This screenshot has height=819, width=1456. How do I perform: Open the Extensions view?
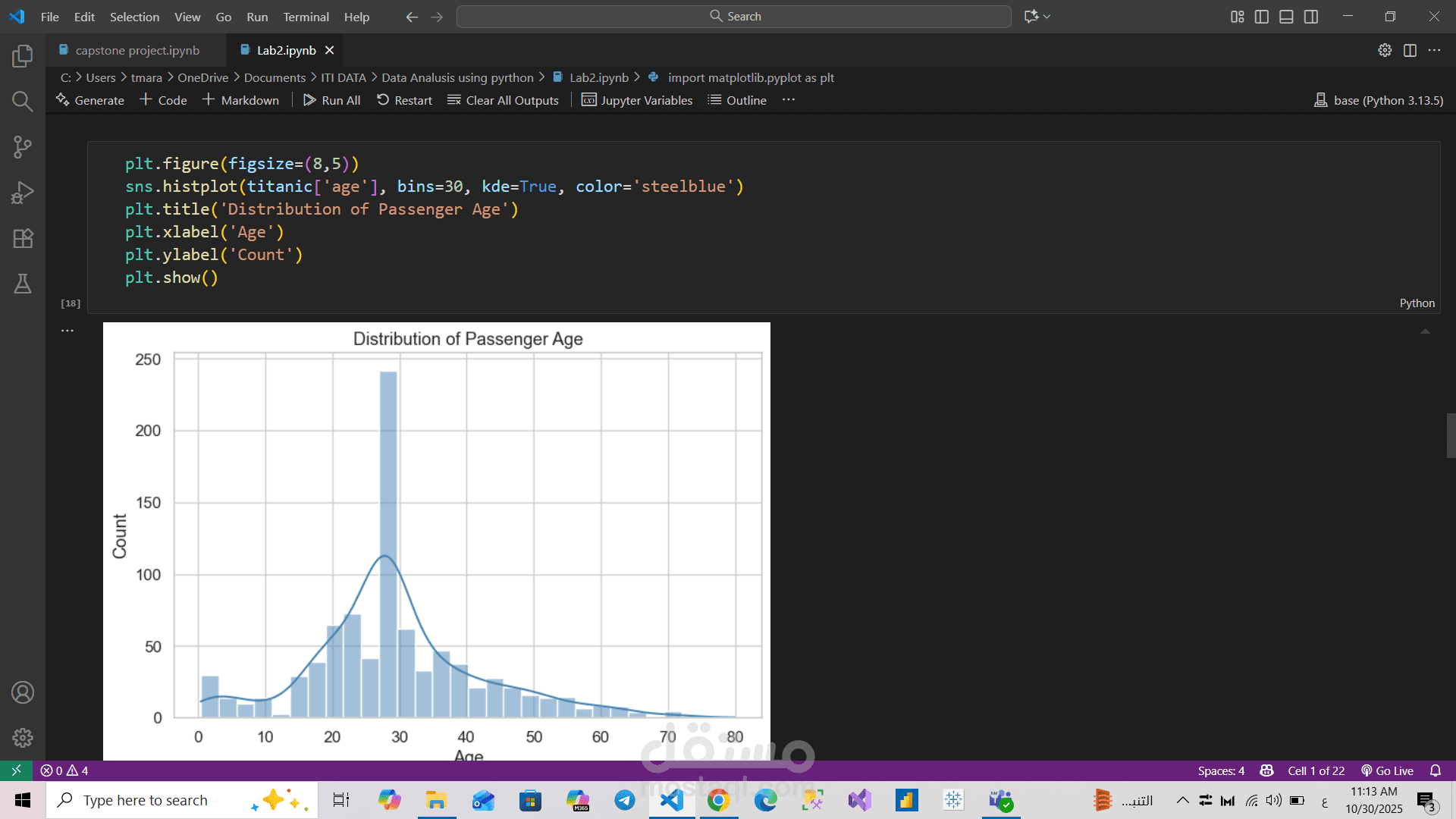22,237
